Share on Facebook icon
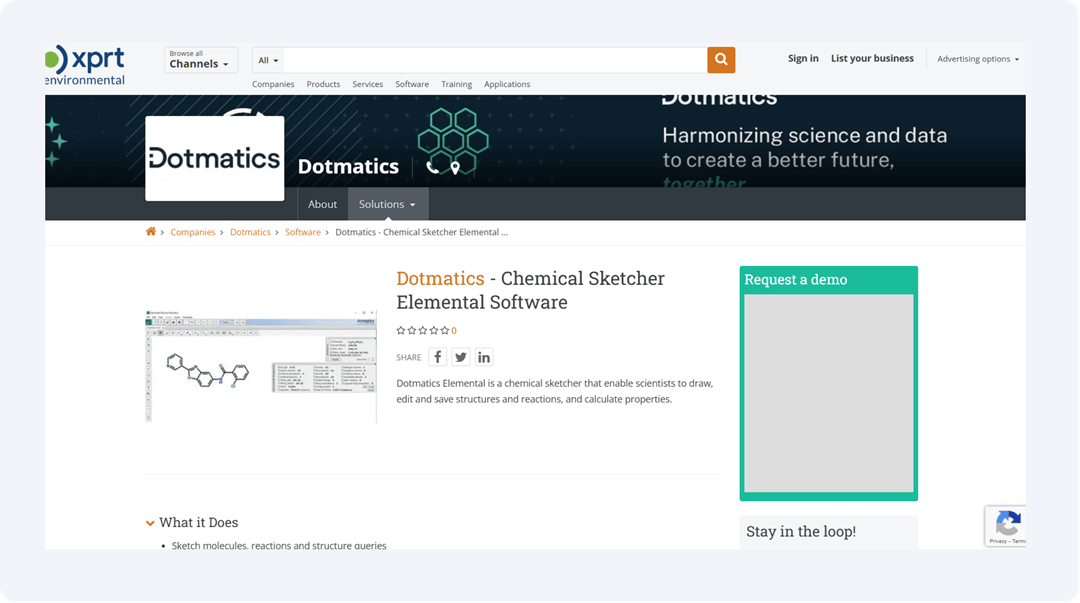 [x=437, y=357]
